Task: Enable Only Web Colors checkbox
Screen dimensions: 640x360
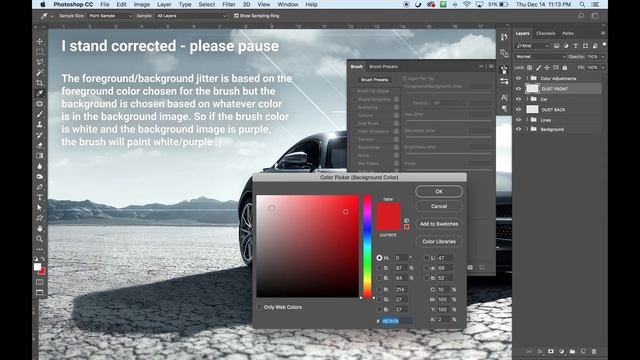Action: [x=260, y=307]
